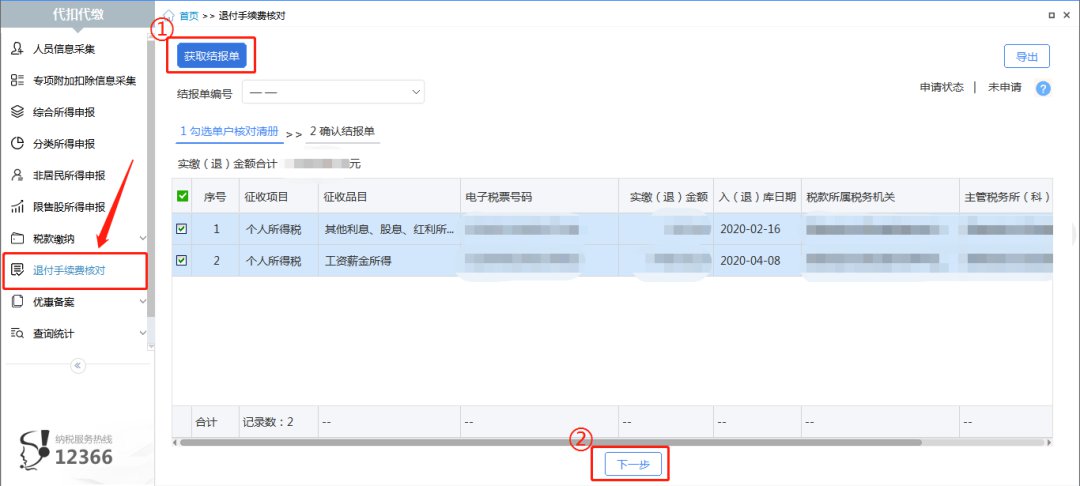
Task: Click the 征收品目 column header
Action: [x=389, y=196]
